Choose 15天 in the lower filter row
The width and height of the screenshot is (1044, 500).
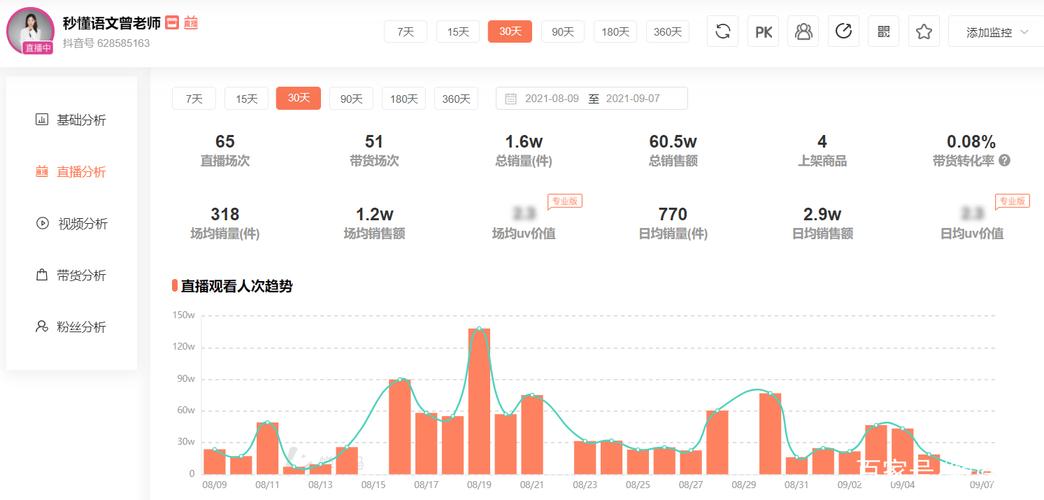pos(246,99)
